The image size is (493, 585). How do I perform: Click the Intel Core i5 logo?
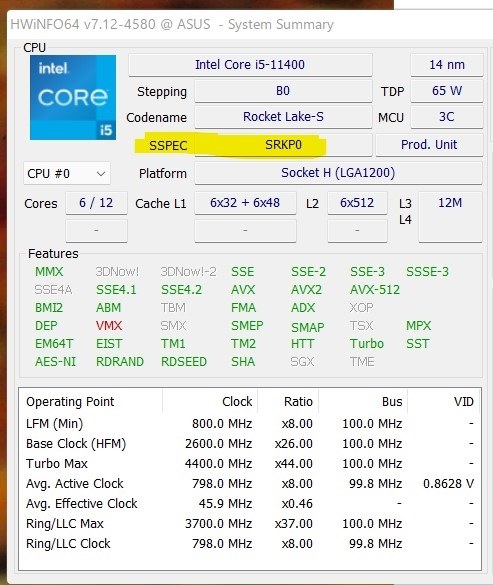point(73,97)
